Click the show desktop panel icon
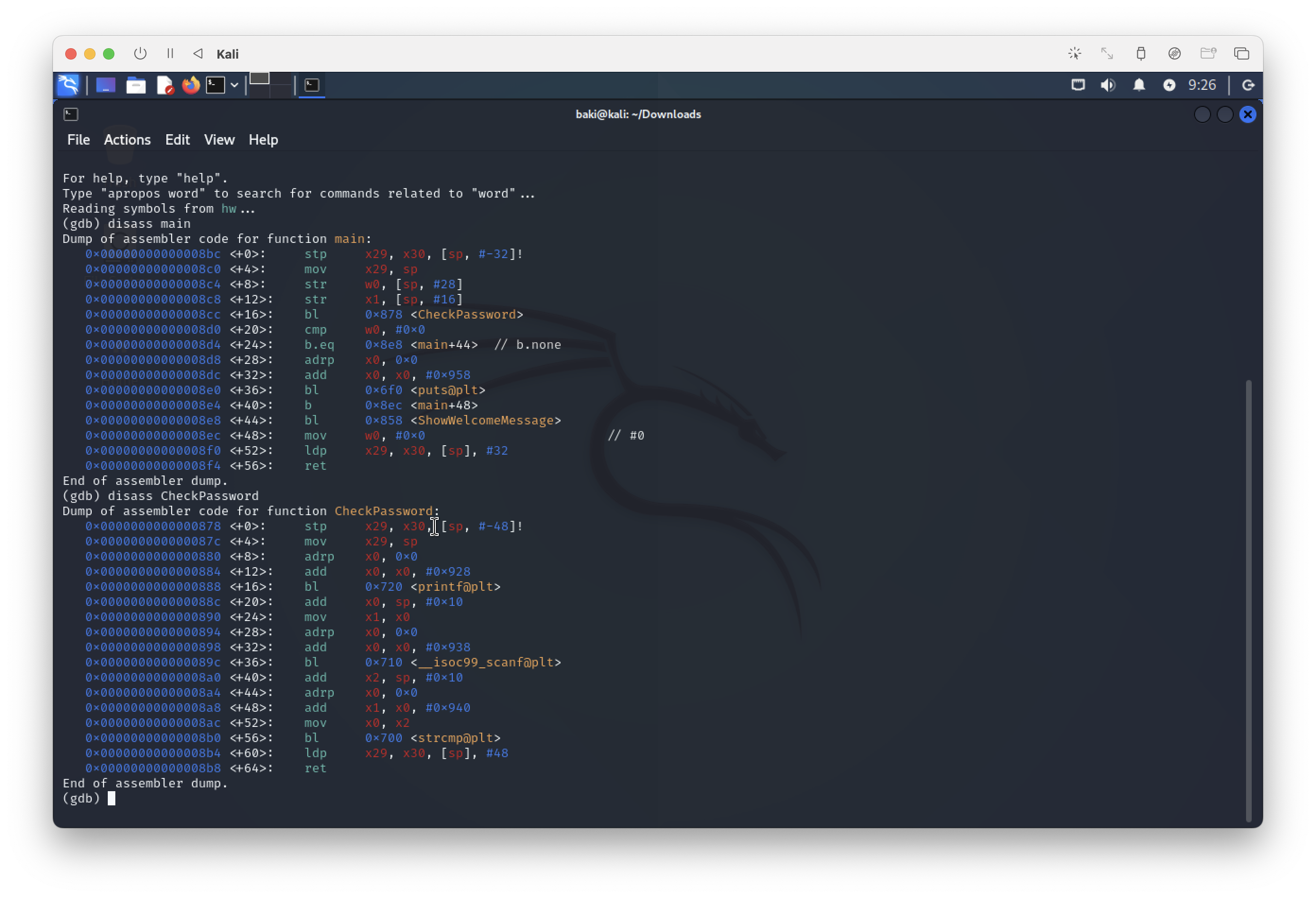This screenshot has width=1316, height=898. pyautogui.click(x=105, y=85)
